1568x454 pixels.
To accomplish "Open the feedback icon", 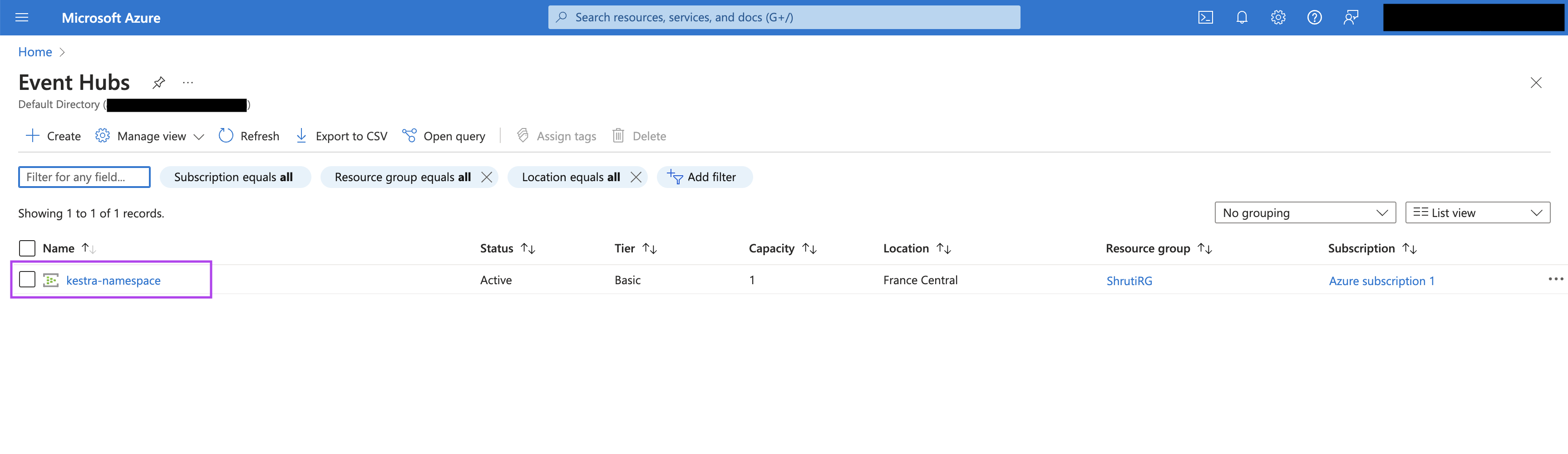I will coord(1351,17).
